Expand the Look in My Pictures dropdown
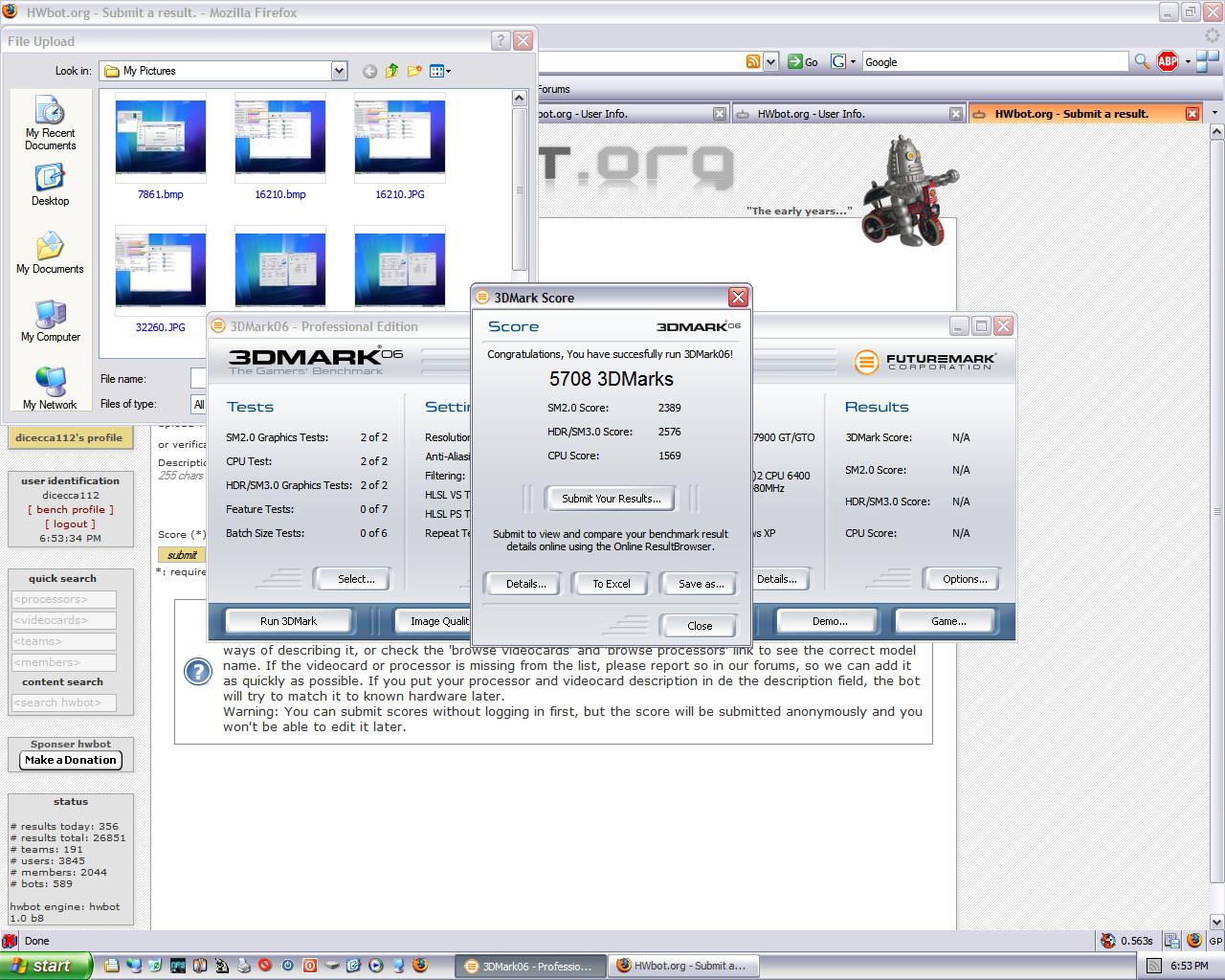 (x=339, y=71)
